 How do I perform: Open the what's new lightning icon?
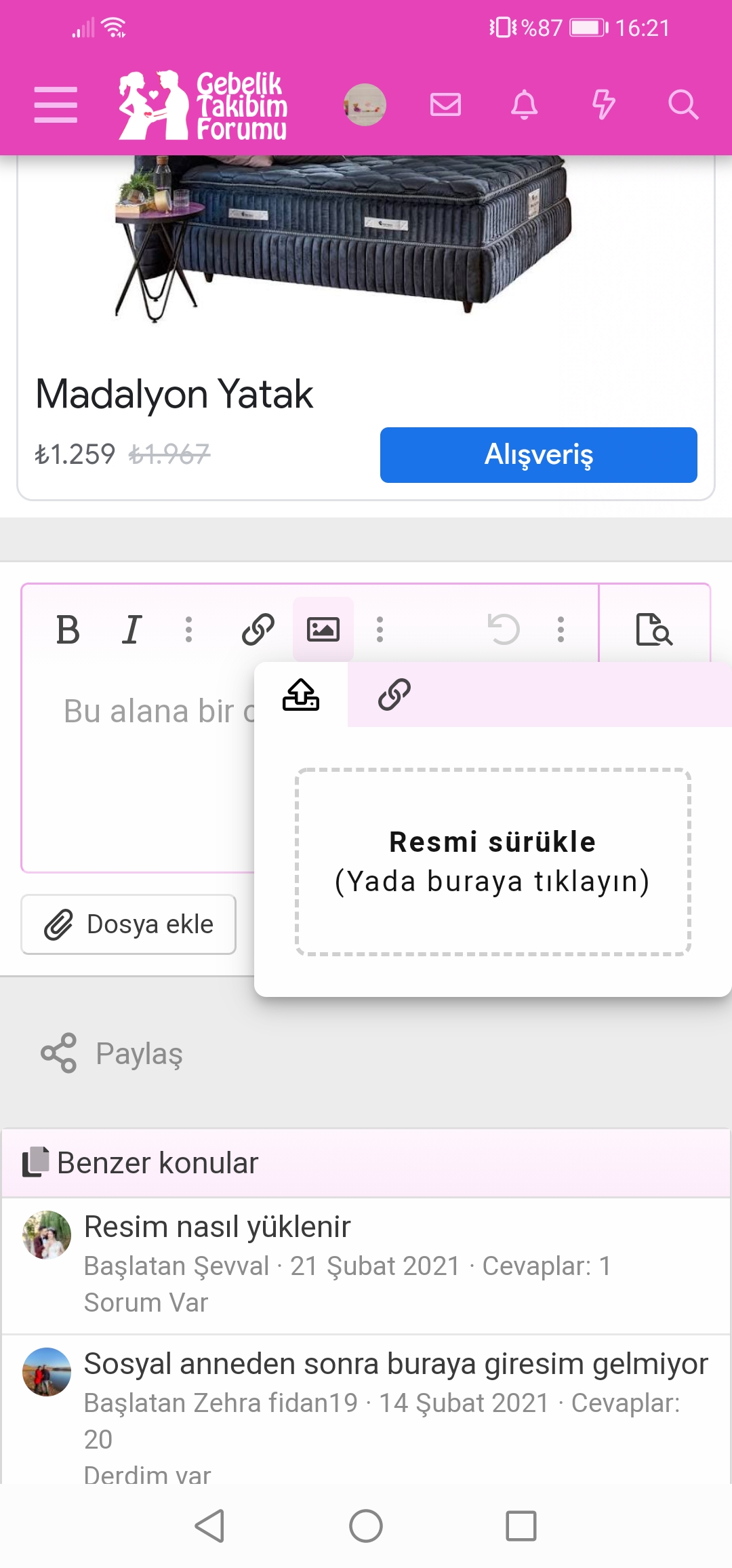603,104
